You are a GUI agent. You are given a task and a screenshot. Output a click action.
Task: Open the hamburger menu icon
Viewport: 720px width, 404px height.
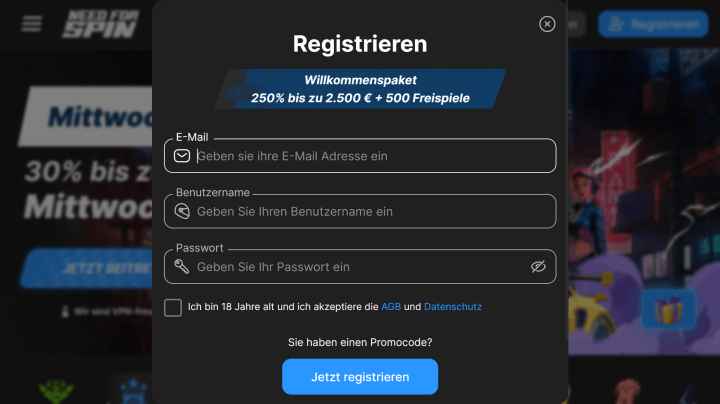click(32, 24)
